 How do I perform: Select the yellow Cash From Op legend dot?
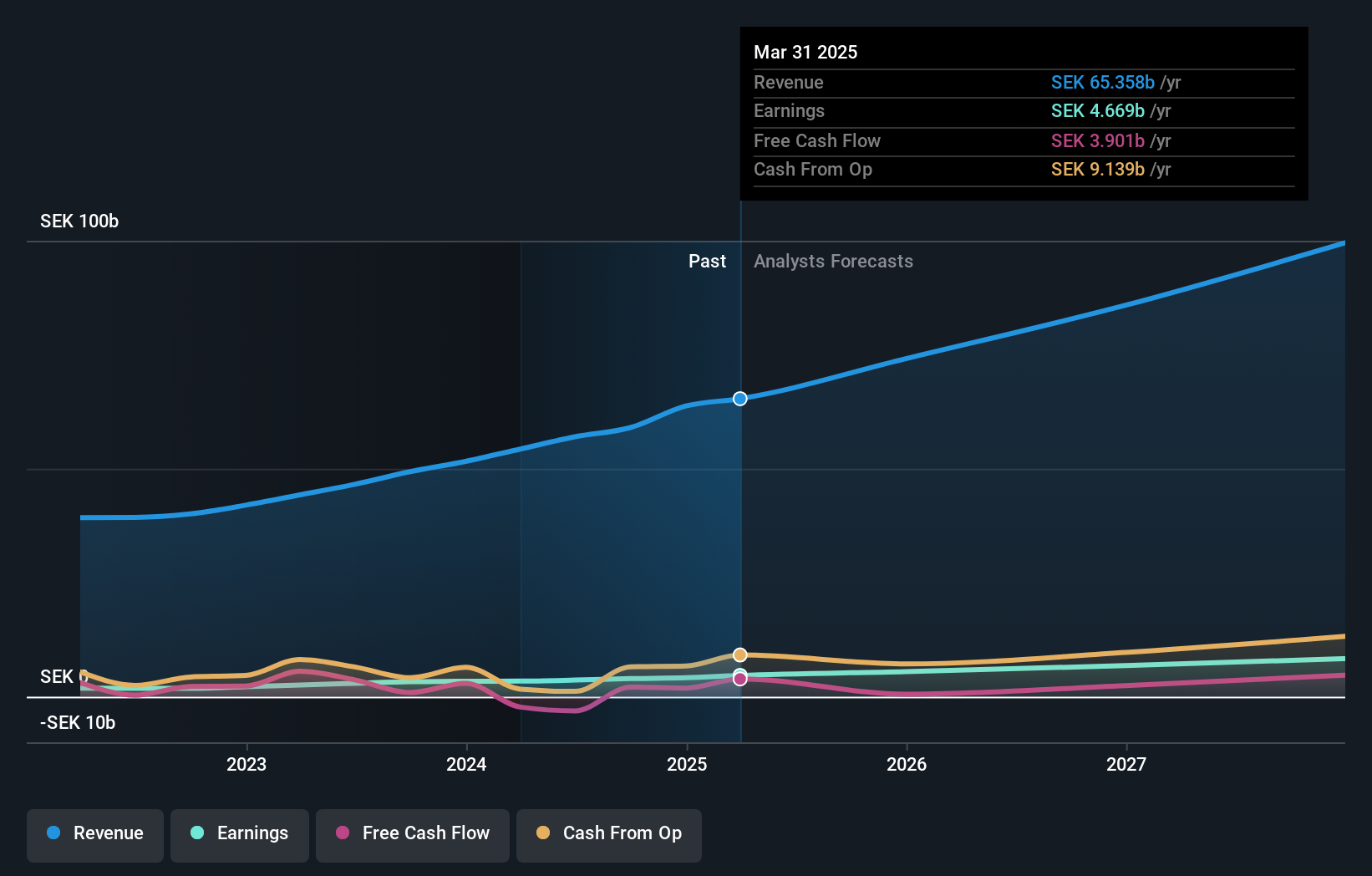[x=543, y=833]
